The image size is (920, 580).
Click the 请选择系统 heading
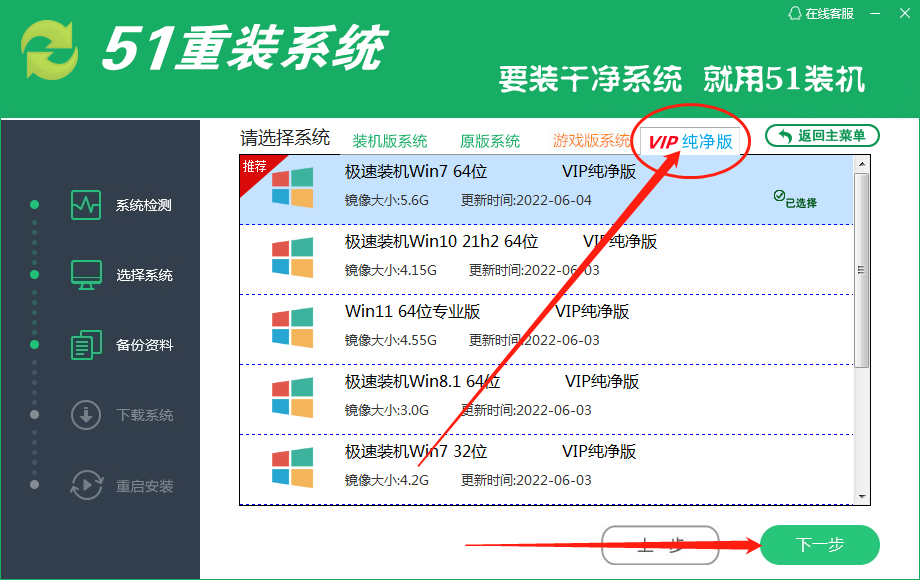[x=285, y=138]
